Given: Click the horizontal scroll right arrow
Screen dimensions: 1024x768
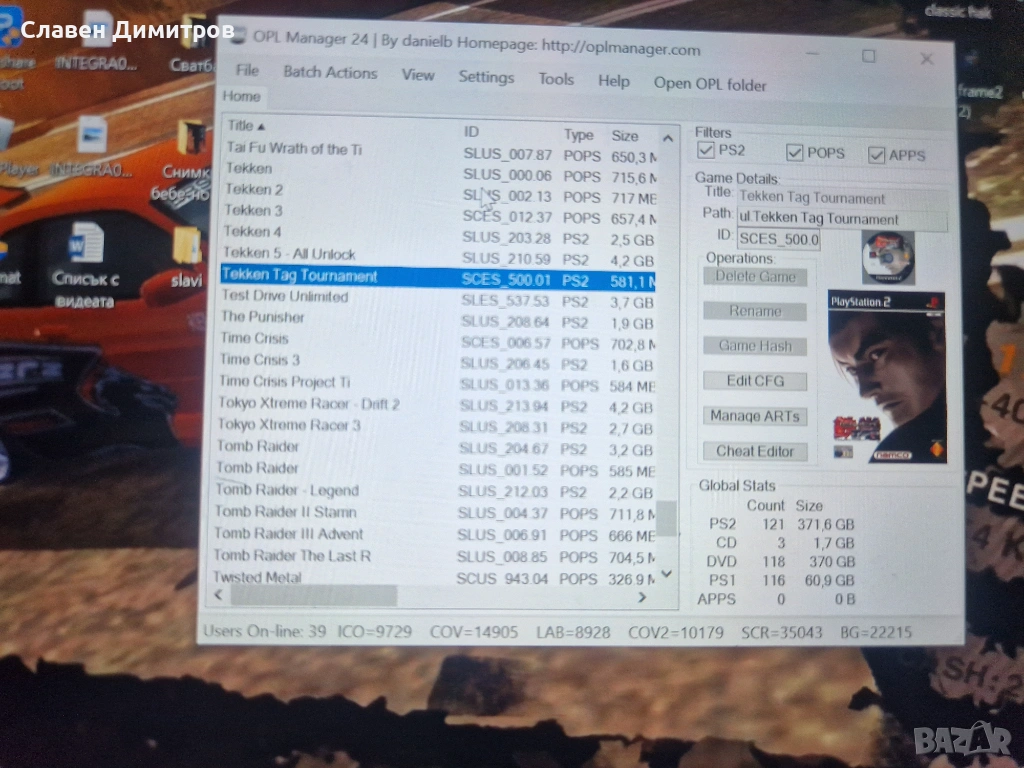Looking at the screenshot, I should tap(642, 597).
